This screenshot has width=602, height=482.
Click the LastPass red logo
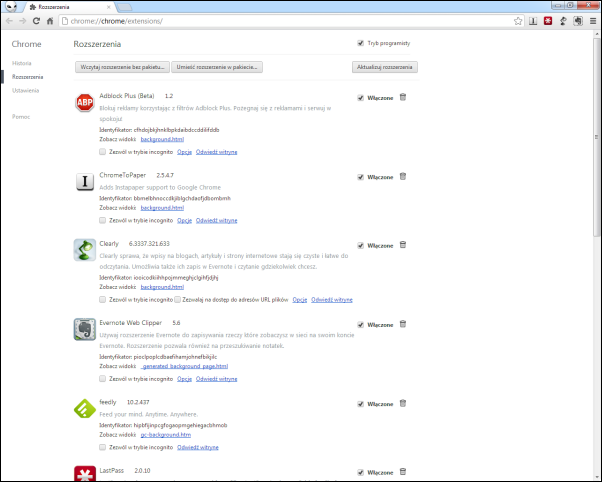click(x=84, y=473)
